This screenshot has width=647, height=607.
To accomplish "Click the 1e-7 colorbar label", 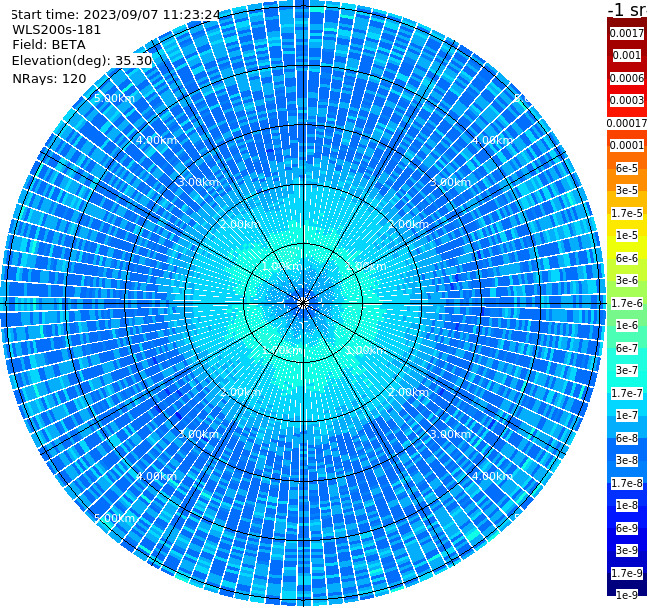I will pyautogui.click(x=627, y=415).
